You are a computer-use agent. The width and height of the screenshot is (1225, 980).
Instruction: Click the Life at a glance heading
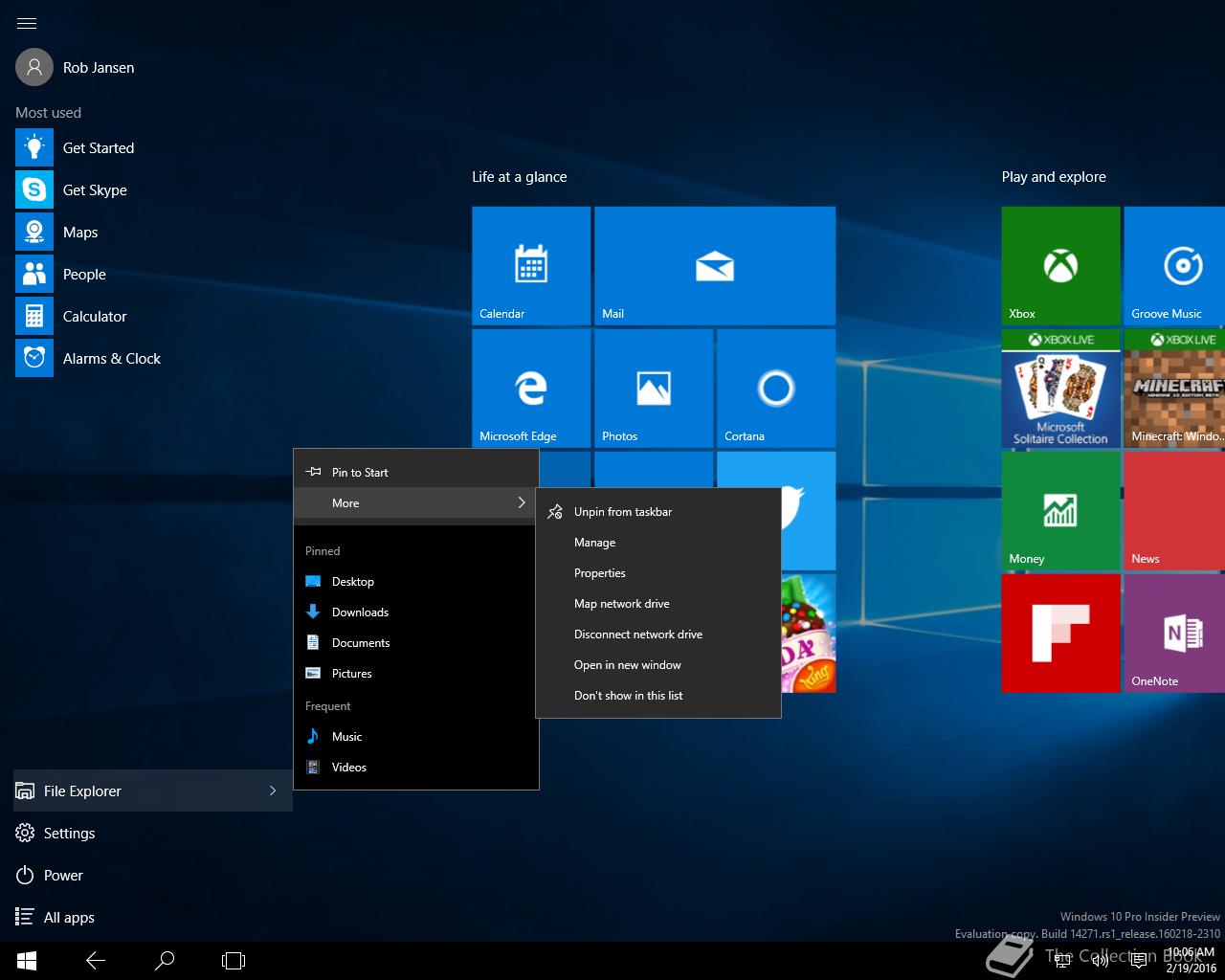click(520, 177)
